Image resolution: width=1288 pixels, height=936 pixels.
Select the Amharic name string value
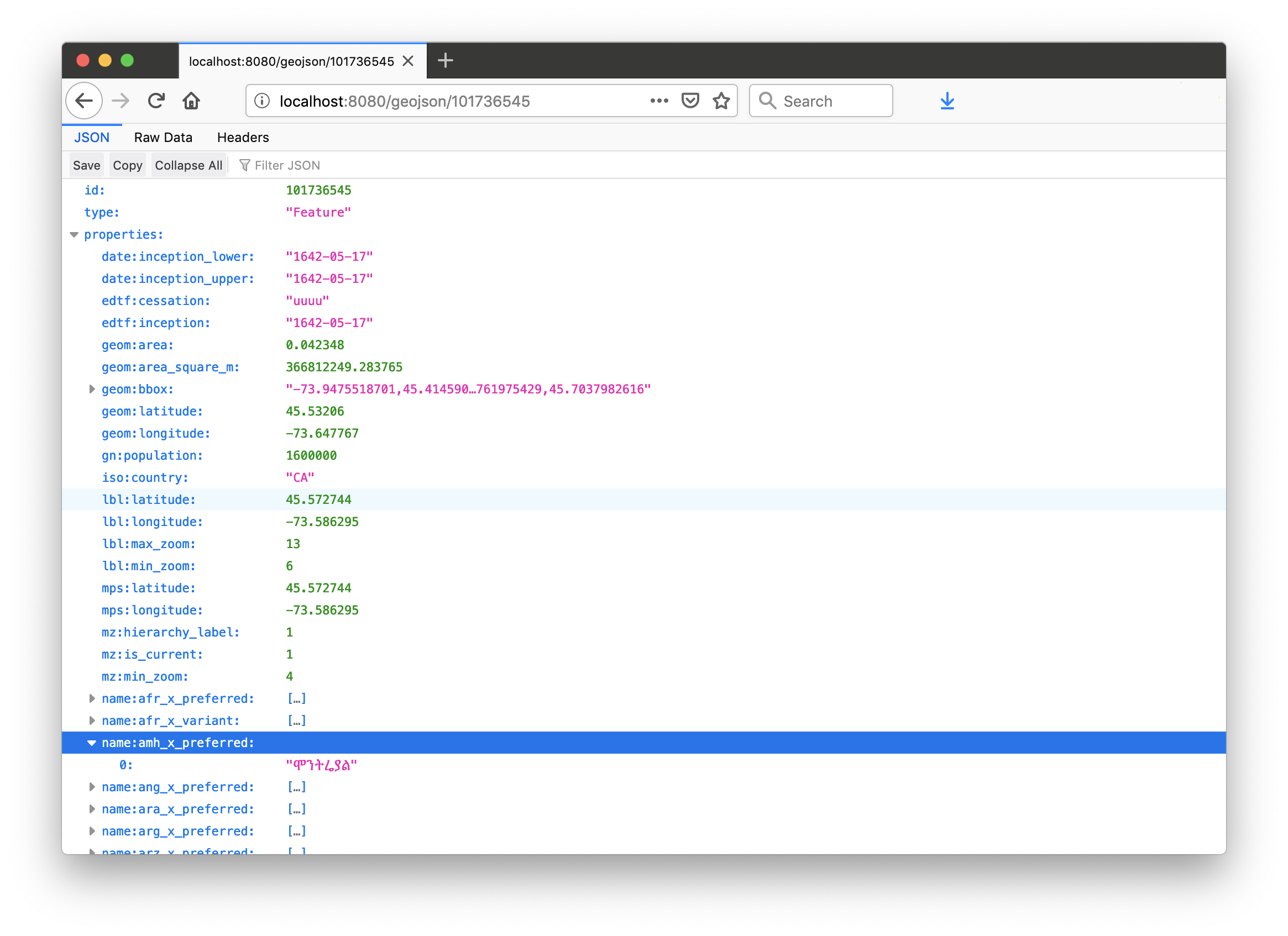321,766
